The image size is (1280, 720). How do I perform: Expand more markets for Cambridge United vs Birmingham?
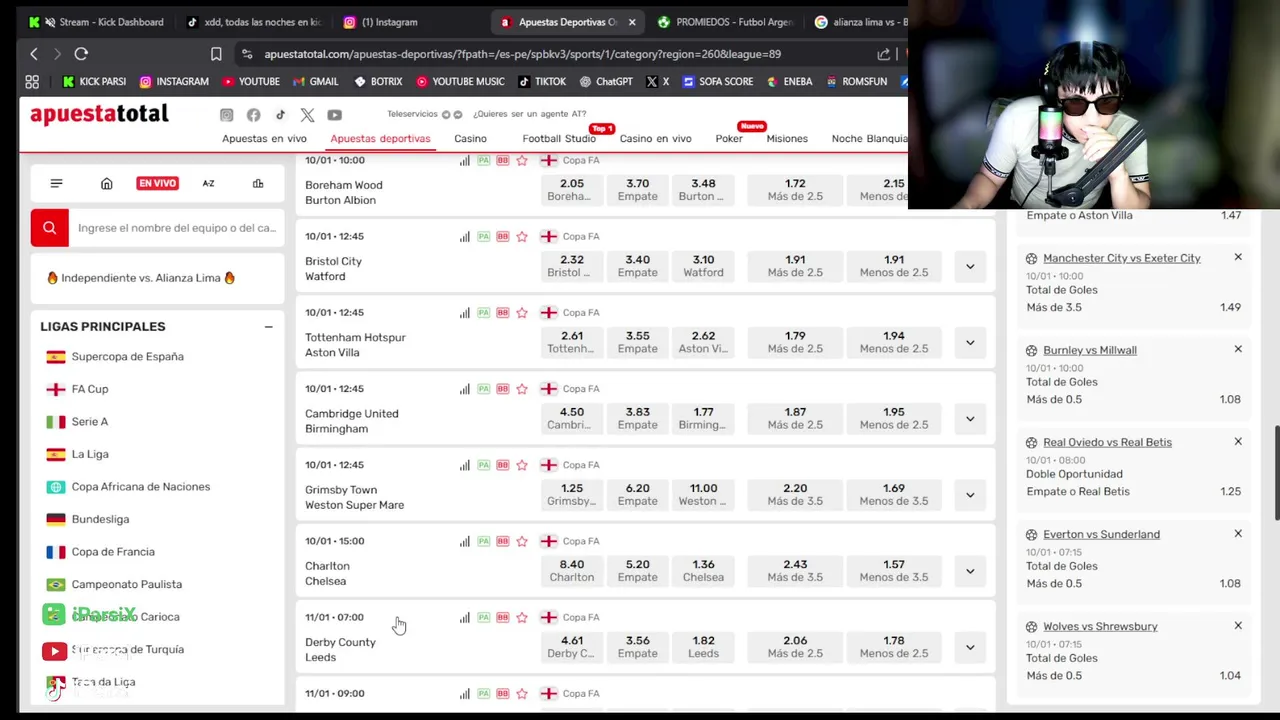[x=970, y=418]
